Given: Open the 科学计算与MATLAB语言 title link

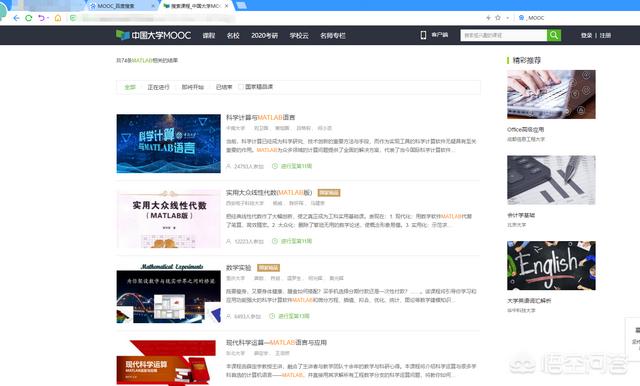Looking at the screenshot, I should [260, 118].
